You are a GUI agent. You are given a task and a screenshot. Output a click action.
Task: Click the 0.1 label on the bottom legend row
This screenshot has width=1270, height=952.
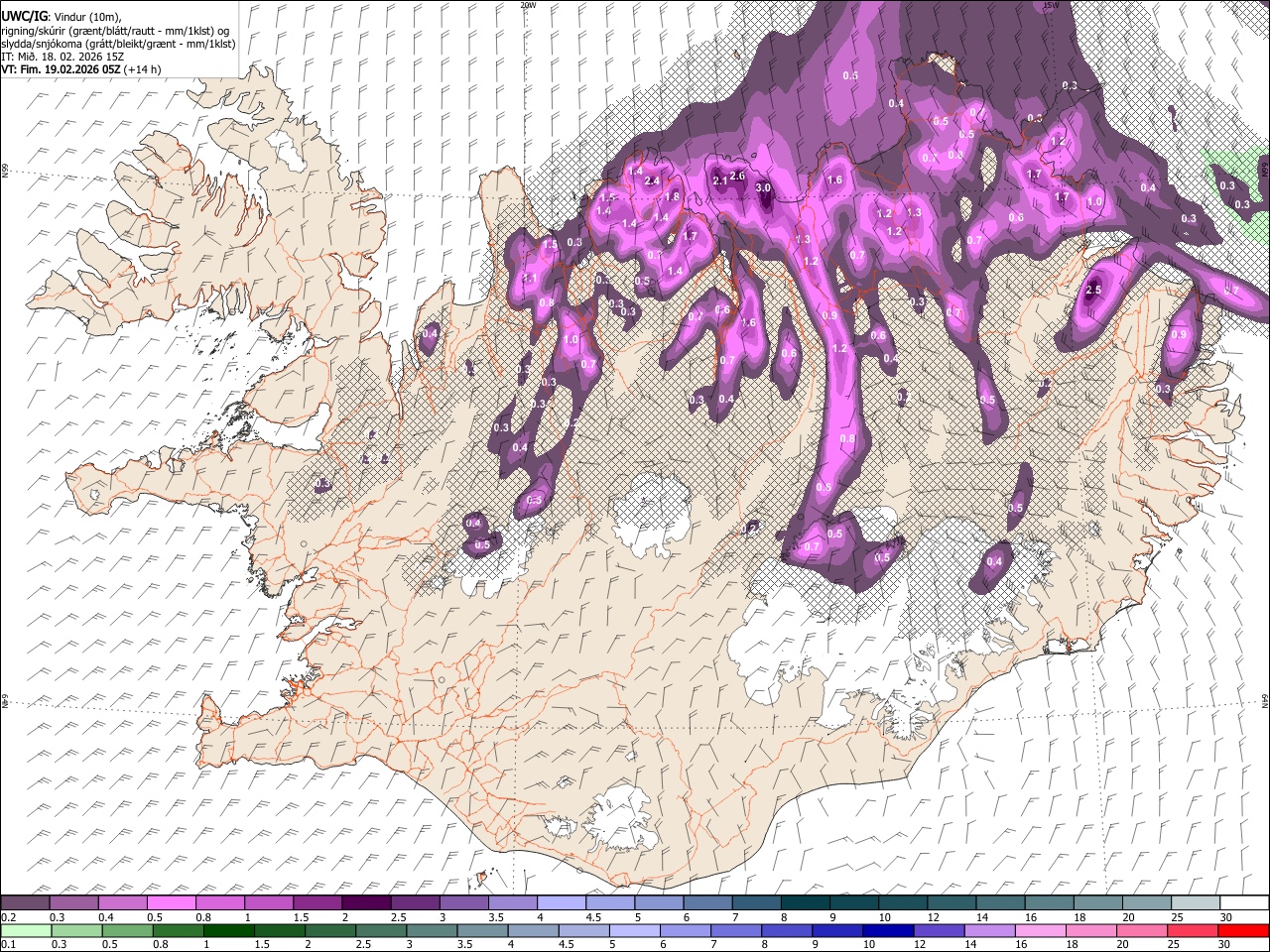[x=9, y=944]
